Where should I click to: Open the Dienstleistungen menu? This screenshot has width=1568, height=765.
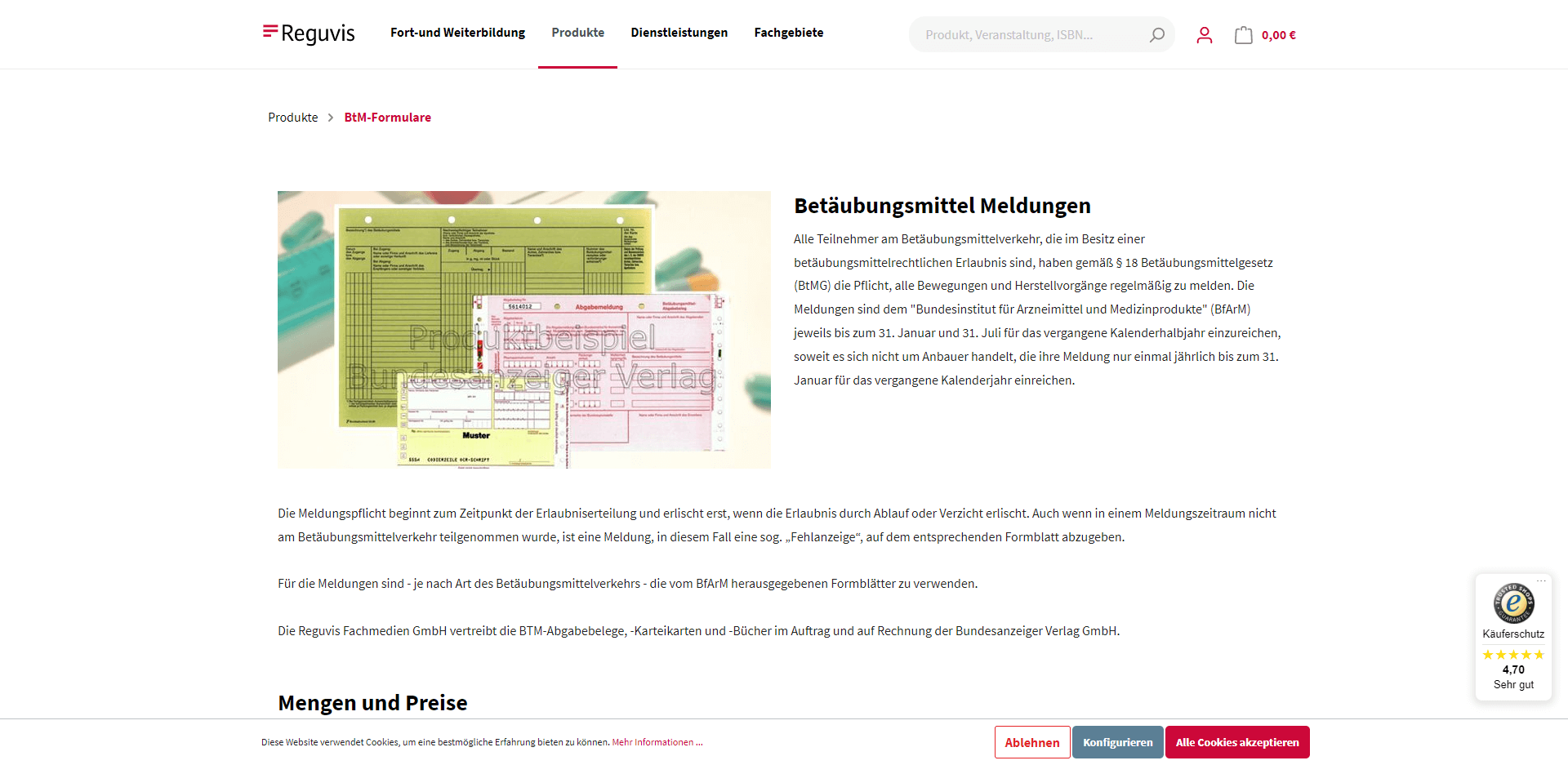(679, 33)
